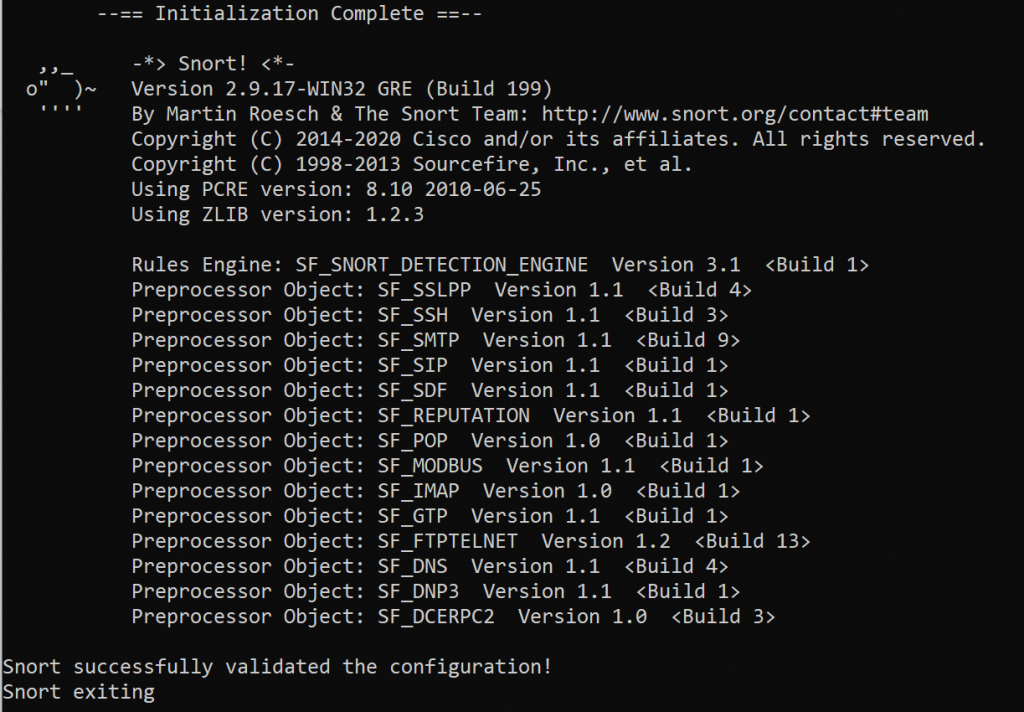The image size is (1024, 712).
Task: Click the "Snort successfully validated the configuration!" message
Action: point(277,666)
